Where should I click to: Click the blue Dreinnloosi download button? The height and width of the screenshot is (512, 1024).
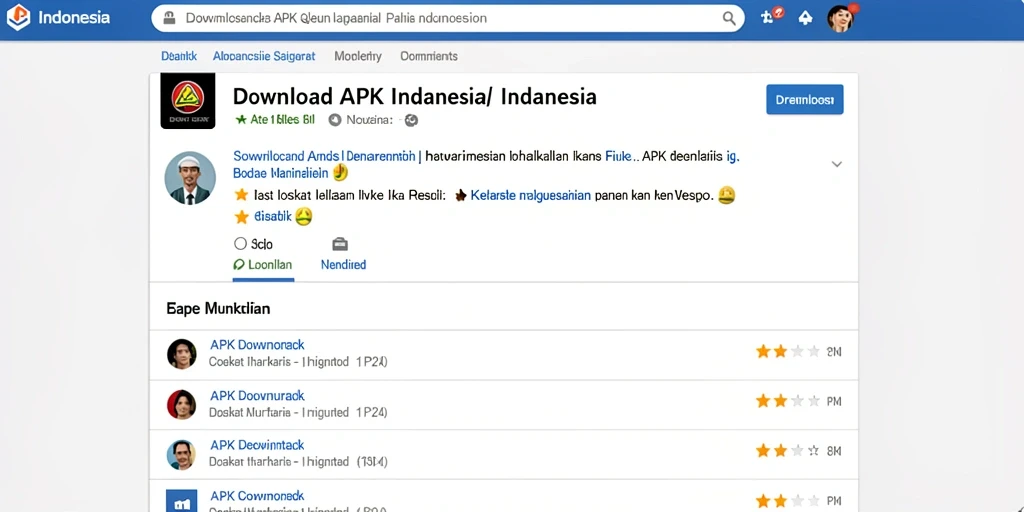coord(805,99)
